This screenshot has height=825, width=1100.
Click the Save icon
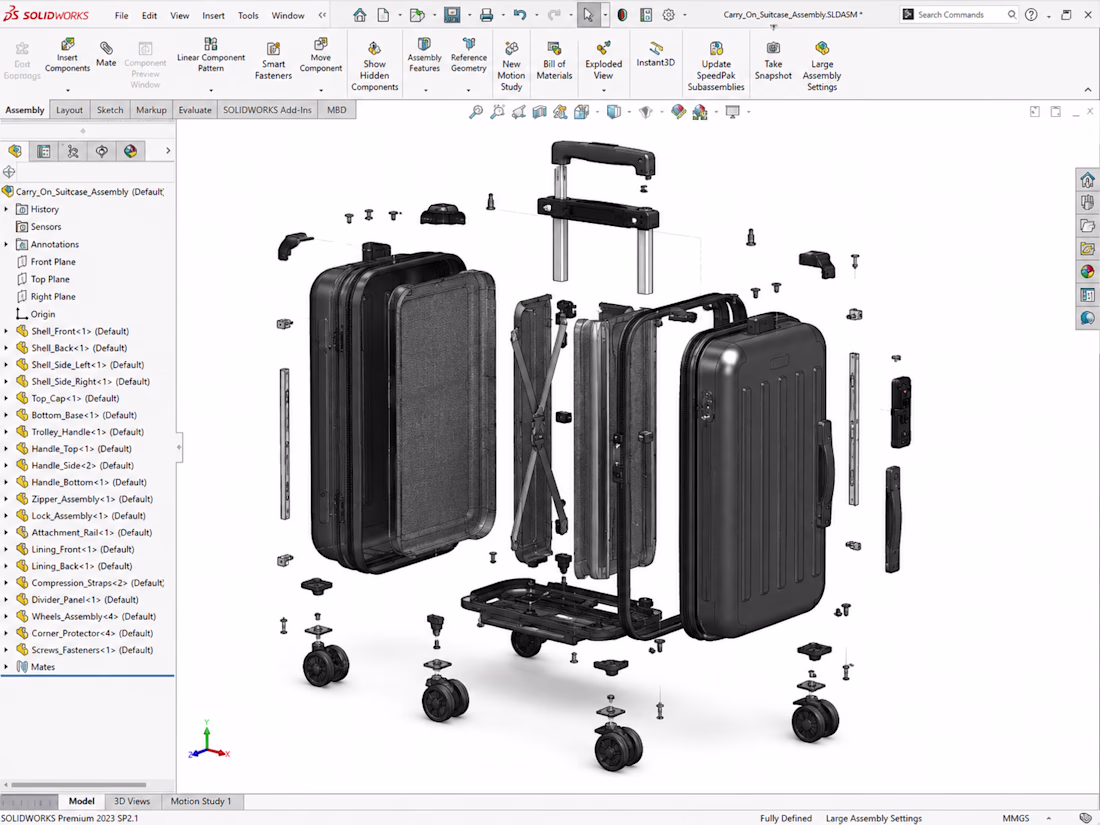point(452,15)
